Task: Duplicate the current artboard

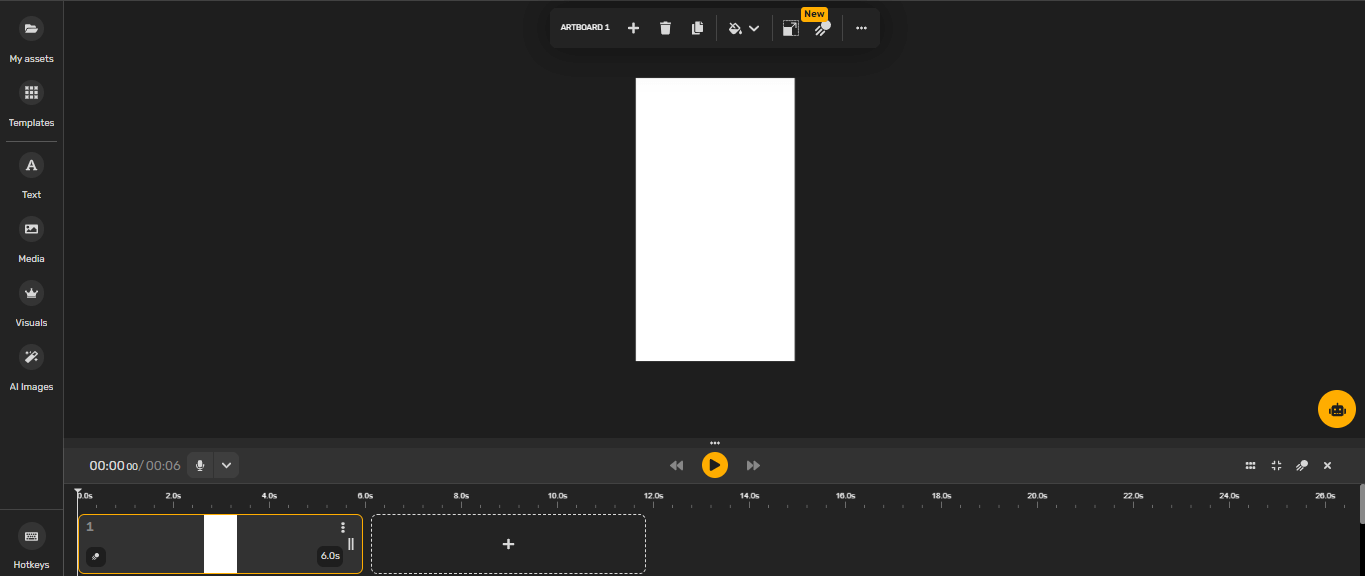Action: (697, 27)
